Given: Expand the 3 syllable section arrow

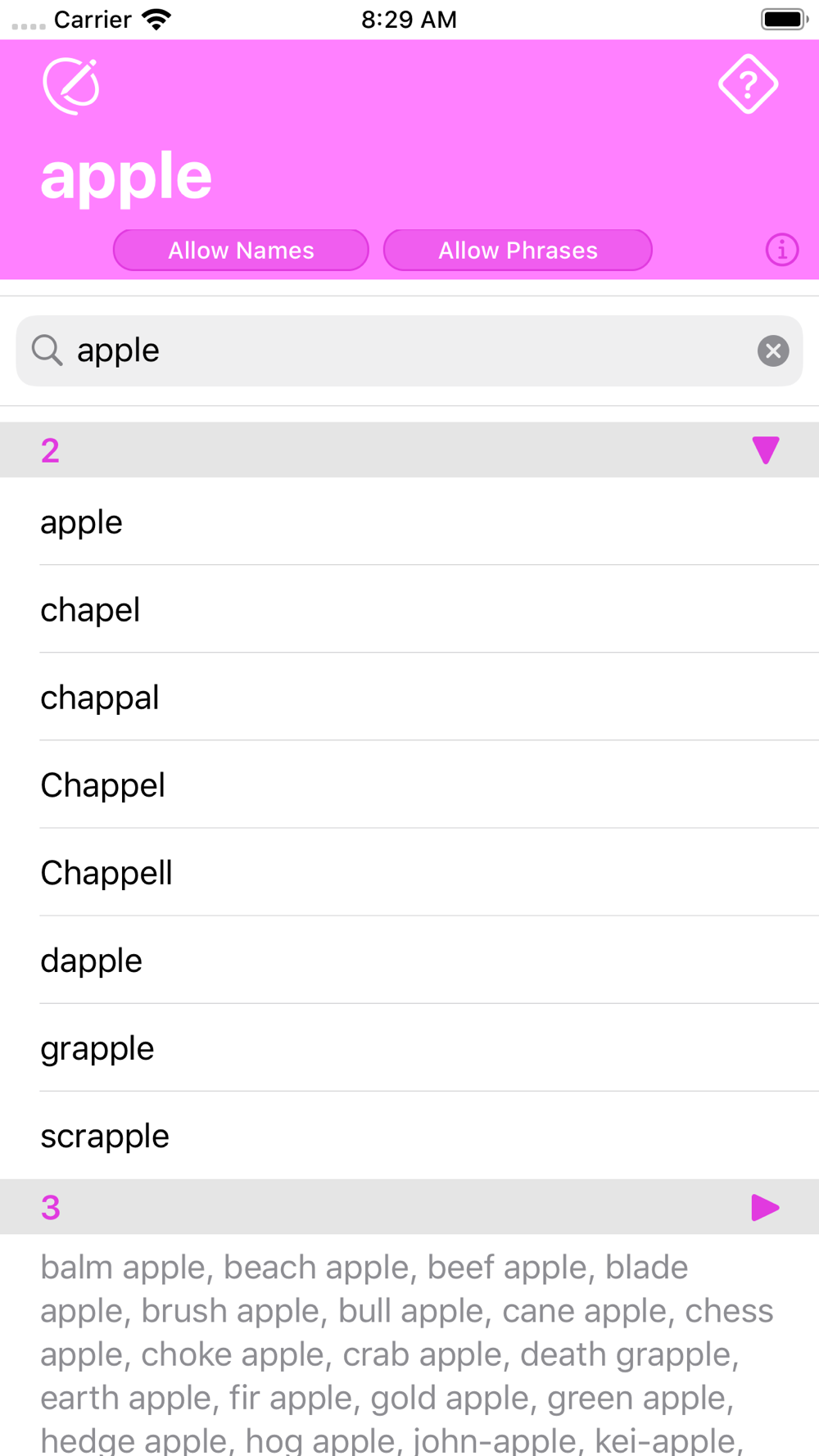Looking at the screenshot, I should click(765, 1207).
